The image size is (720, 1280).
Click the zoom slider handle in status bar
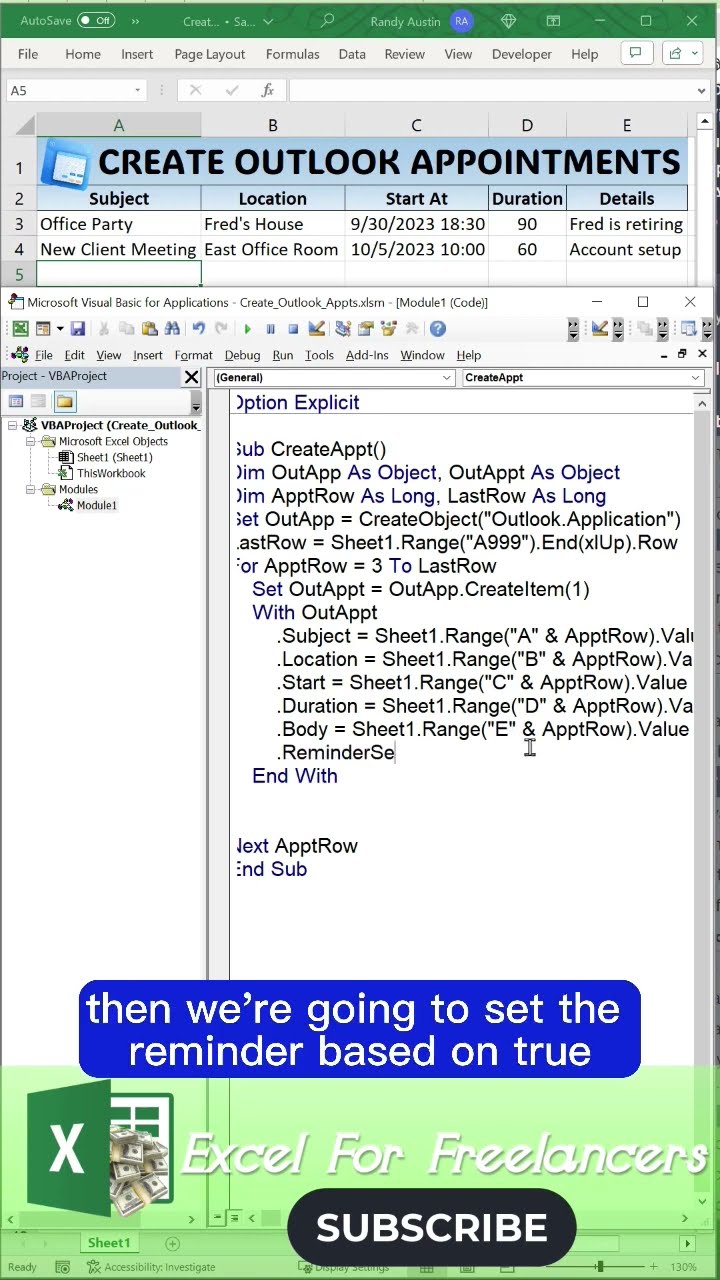[x=600, y=1267]
